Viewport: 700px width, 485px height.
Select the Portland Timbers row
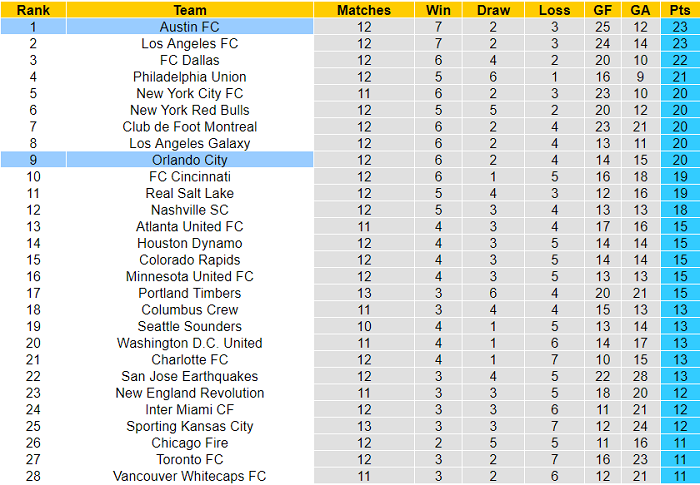[x=189, y=293]
